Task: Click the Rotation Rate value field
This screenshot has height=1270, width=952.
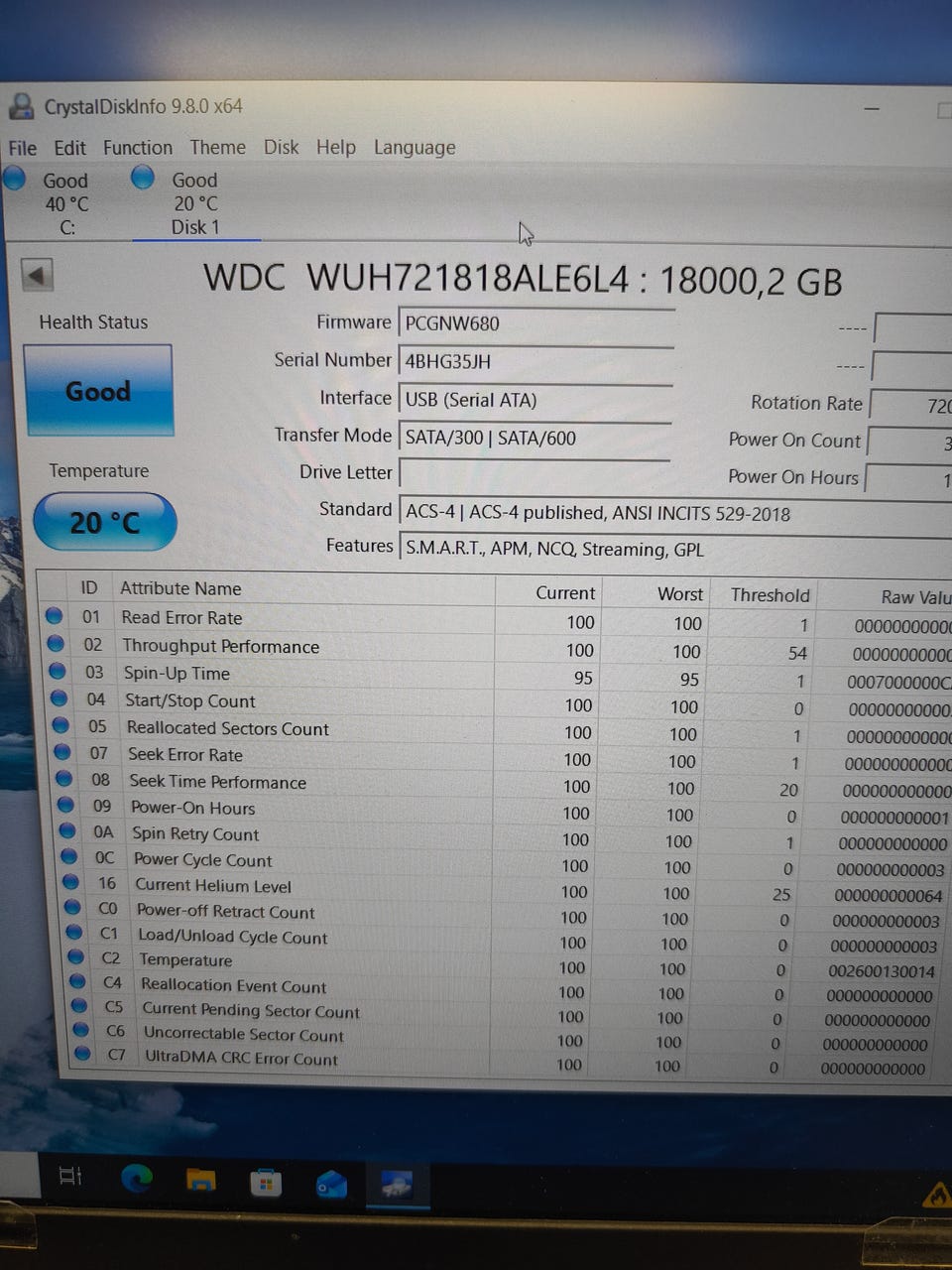Action: 910,405
